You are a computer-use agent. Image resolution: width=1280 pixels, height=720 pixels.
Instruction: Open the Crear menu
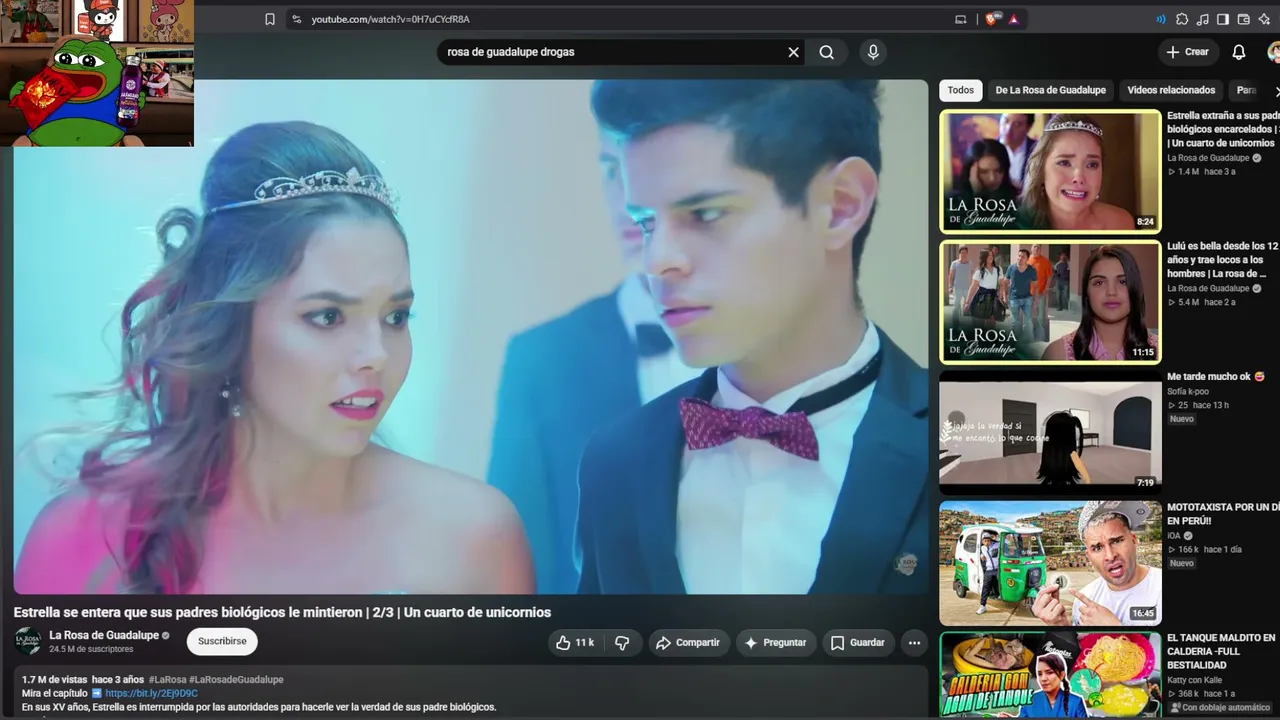pos(1187,52)
